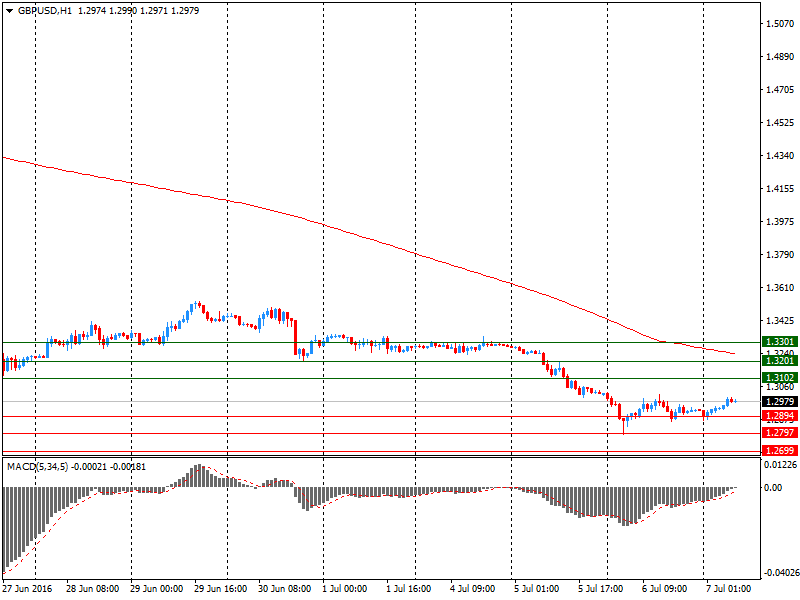Select the 1.3102 green price level label
This screenshot has height=600, width=800.
pos(780,378)
